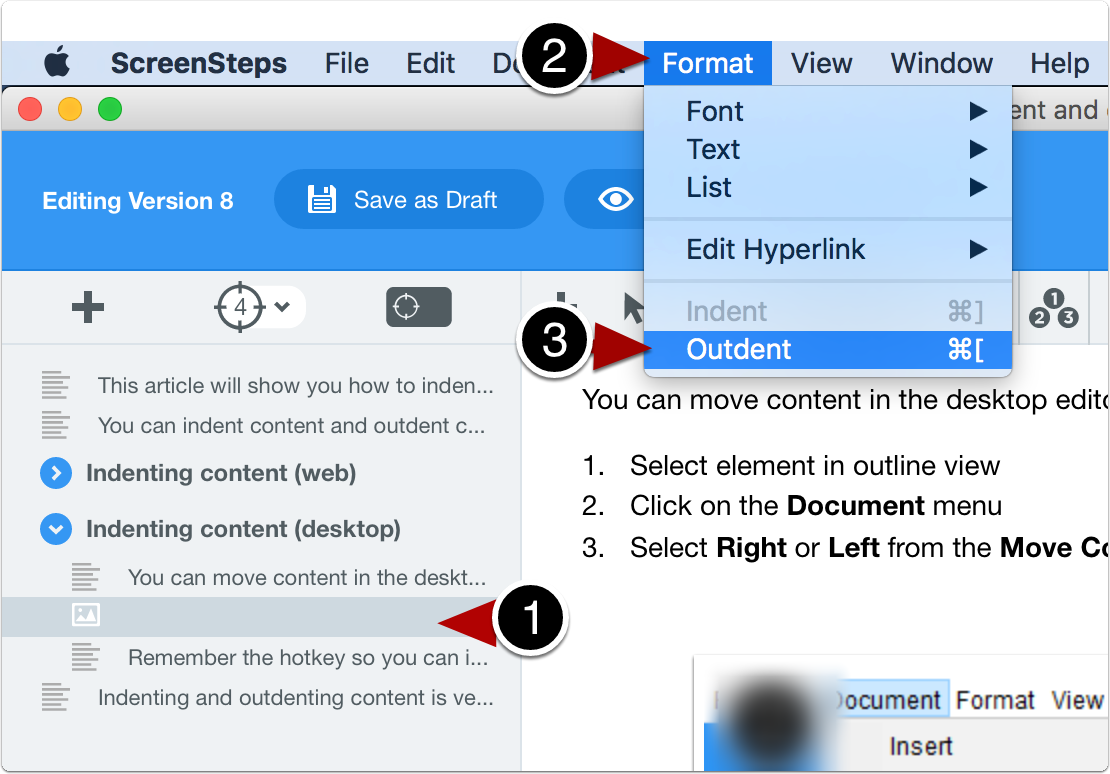Select the numbered sequence annotation tool
This screenshot has height=774, width=1110.
[x=1053, y=309]
